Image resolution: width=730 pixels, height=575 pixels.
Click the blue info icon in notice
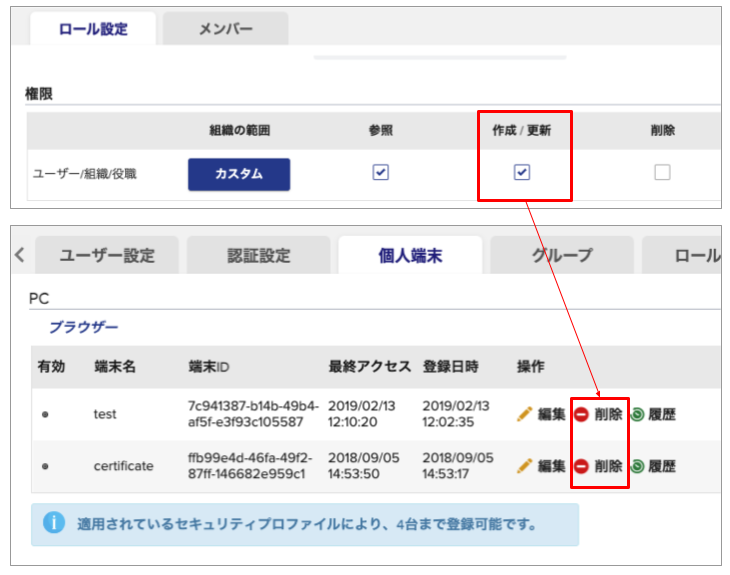(54, 522)
